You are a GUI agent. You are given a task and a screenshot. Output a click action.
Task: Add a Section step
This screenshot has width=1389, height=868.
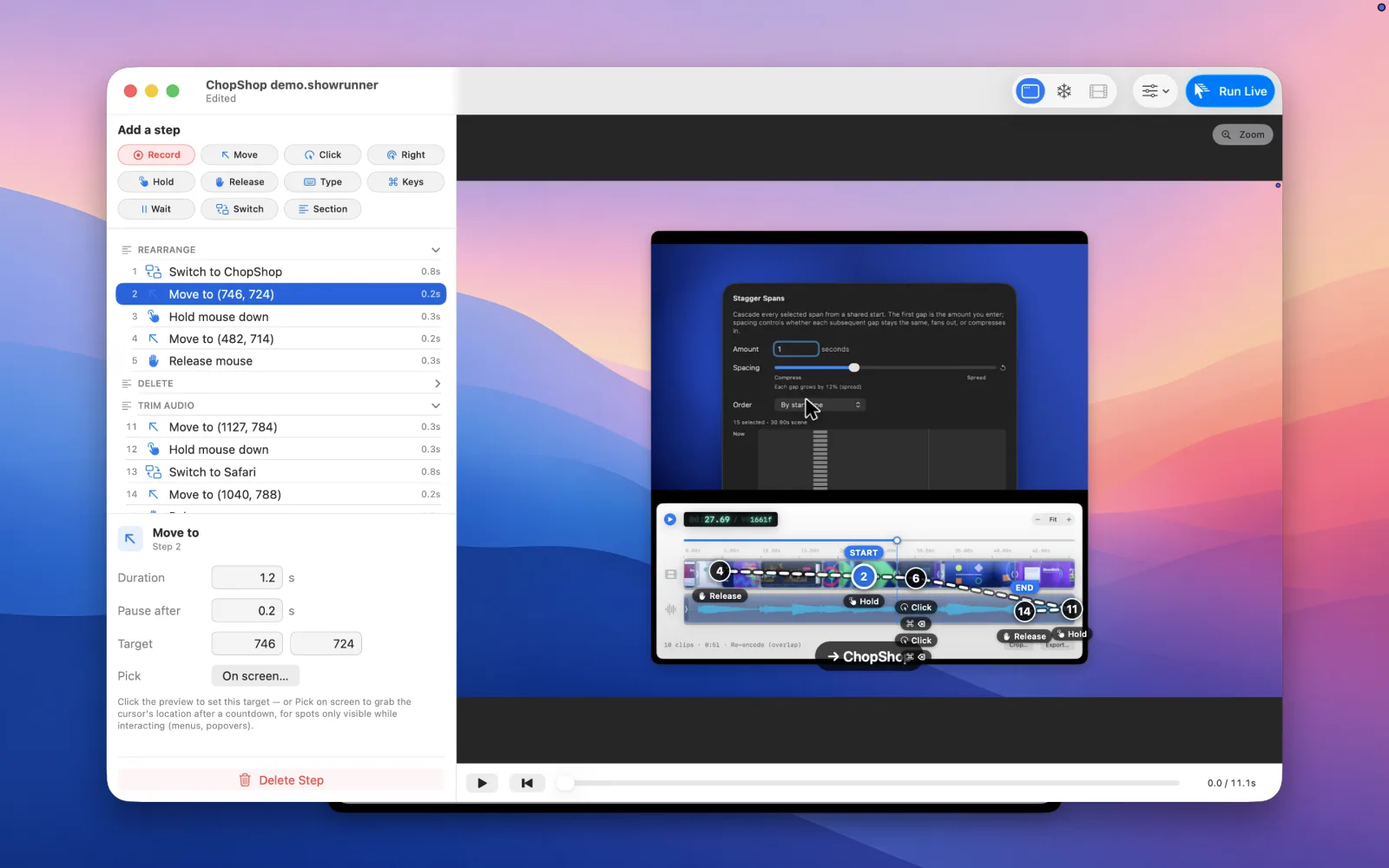click(x=322, y=208)
